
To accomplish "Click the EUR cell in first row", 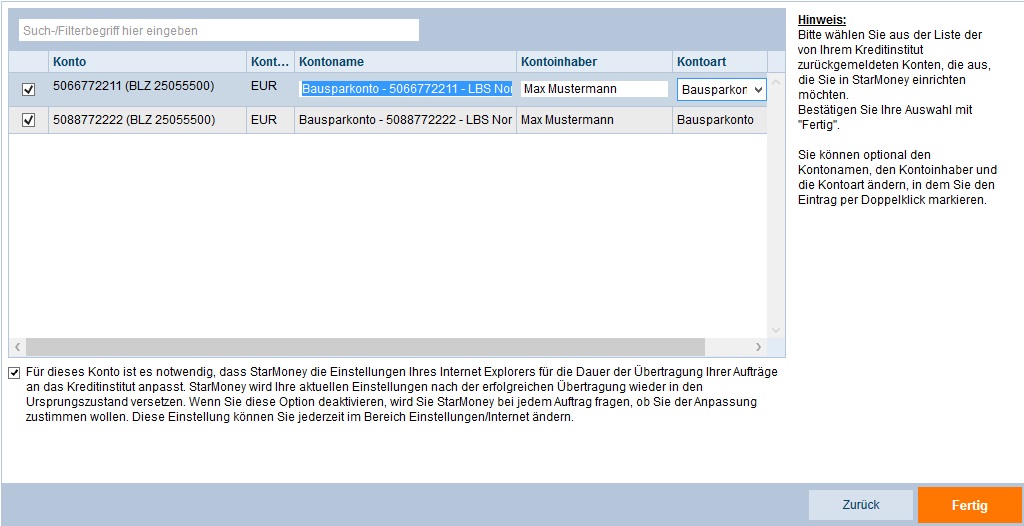I will (x=270, y=90).
